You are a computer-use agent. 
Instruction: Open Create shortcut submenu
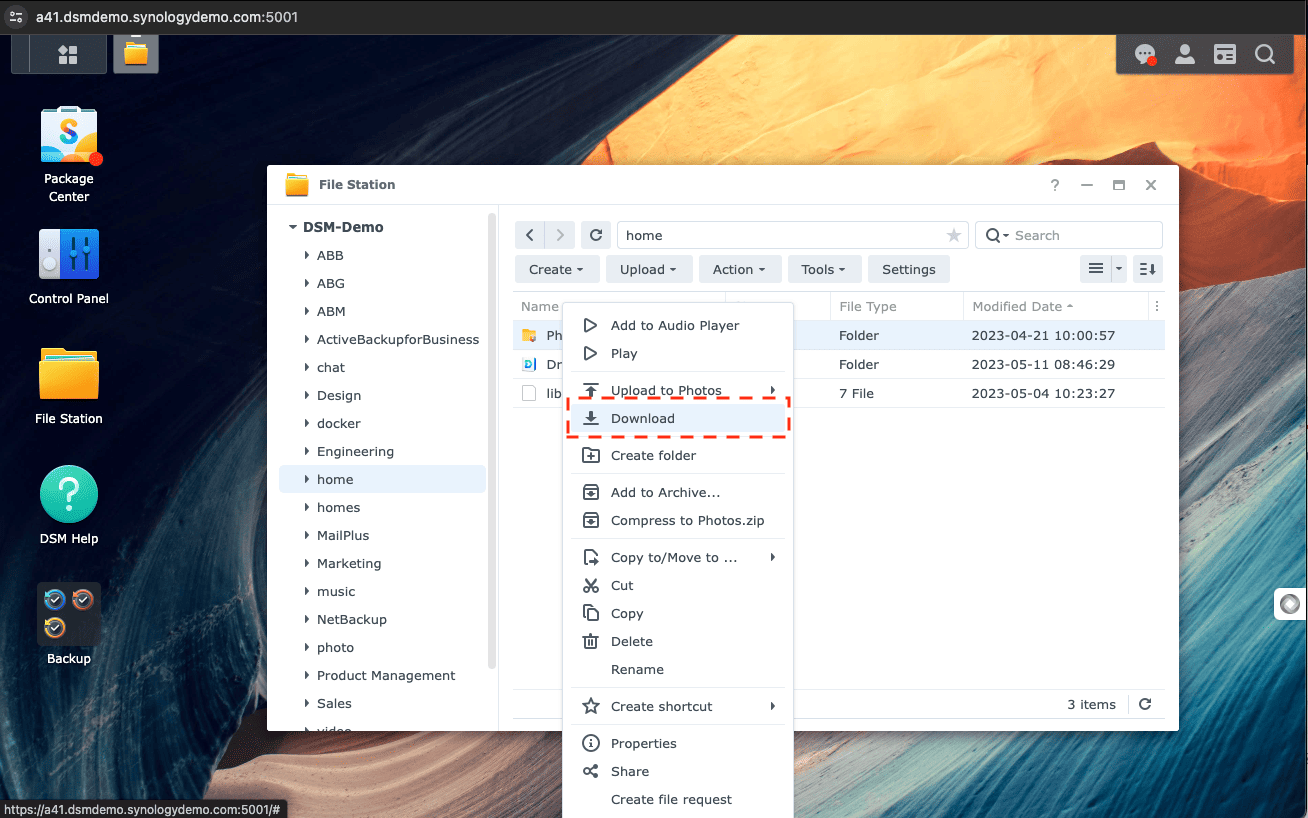pyautogui.click(x=678, y=706)
